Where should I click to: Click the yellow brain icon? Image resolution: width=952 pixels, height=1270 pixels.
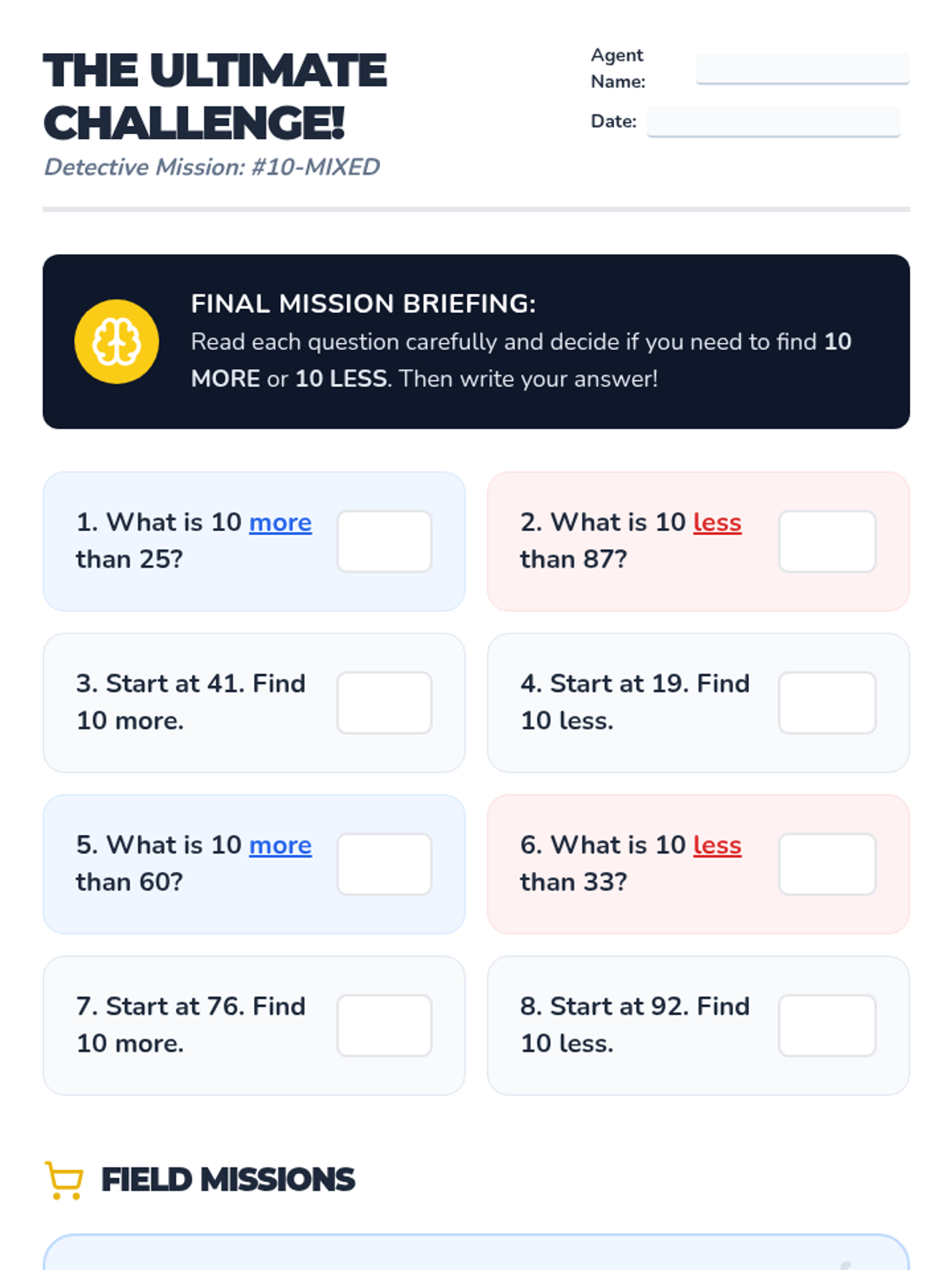tap(117, 341)
